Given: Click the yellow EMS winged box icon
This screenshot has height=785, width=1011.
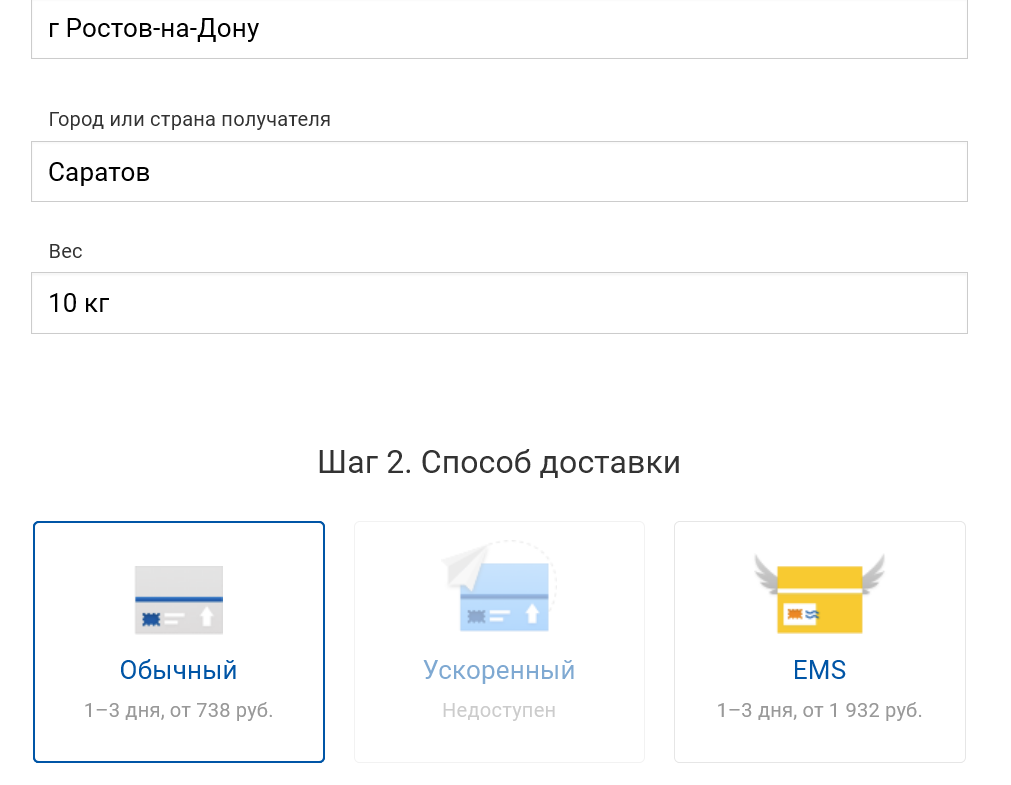Looking at the screenshot, I should (x=819, y=599).
